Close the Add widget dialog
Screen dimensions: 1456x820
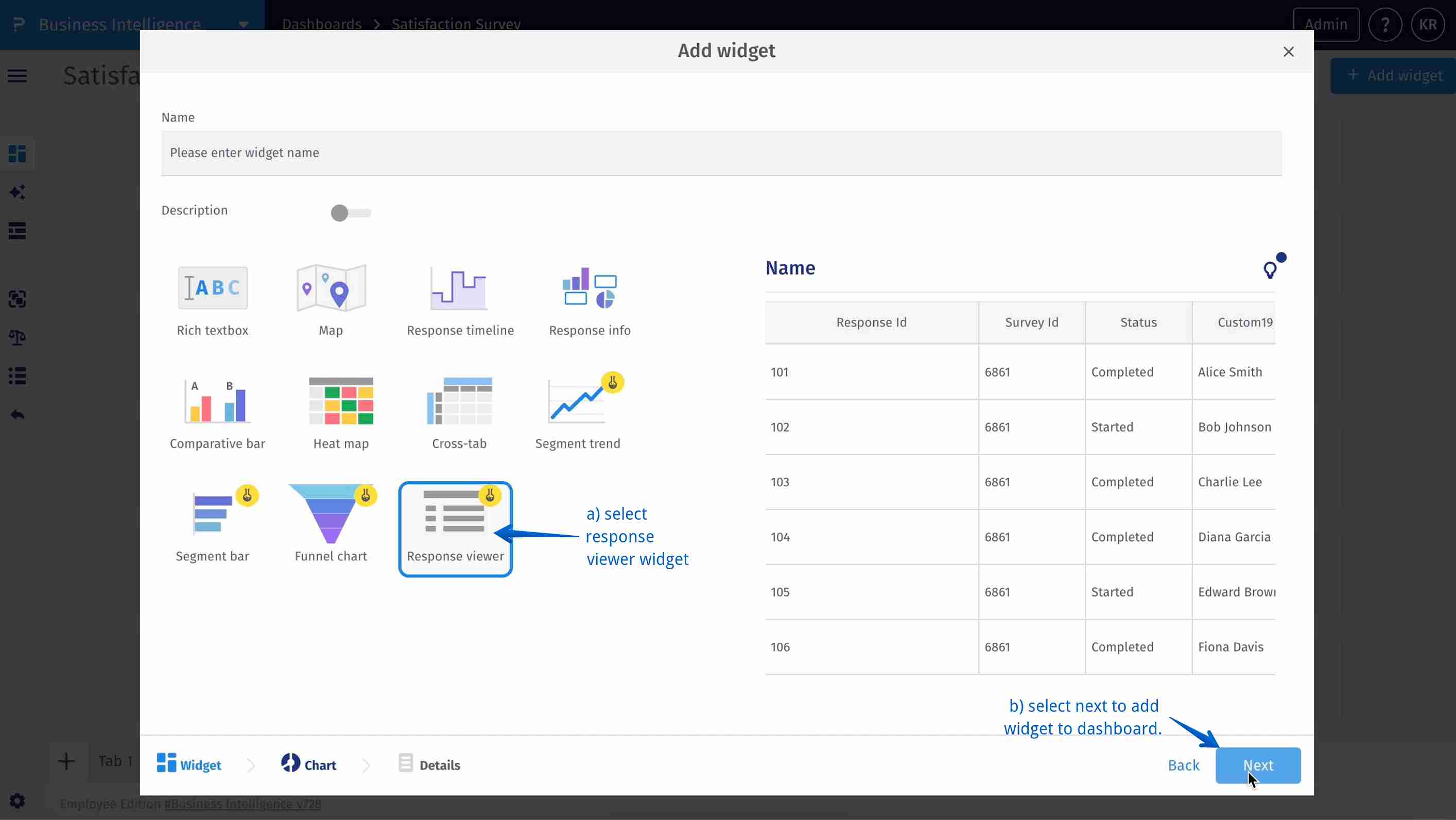click(1288, 52)
